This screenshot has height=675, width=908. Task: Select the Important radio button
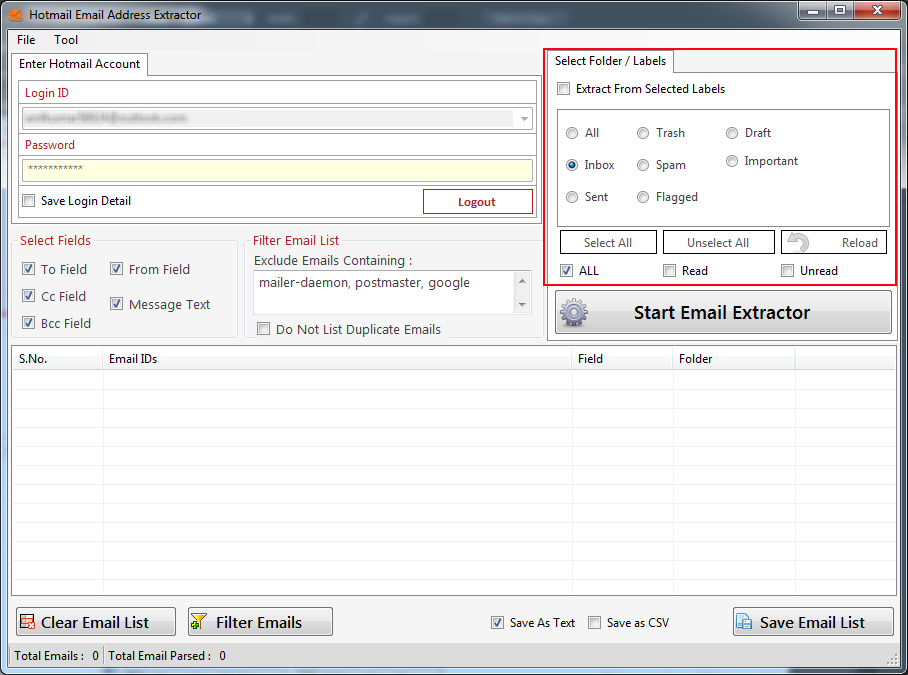(x=732, y=161)
